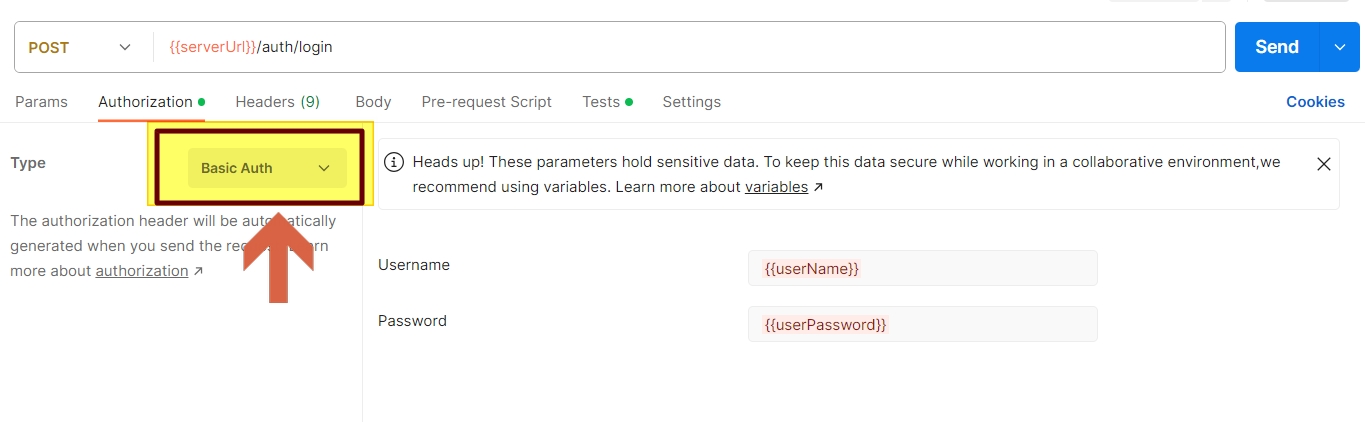Open the POST method dropdown
Screen dimensions: 1365x422
click(81, 47)
